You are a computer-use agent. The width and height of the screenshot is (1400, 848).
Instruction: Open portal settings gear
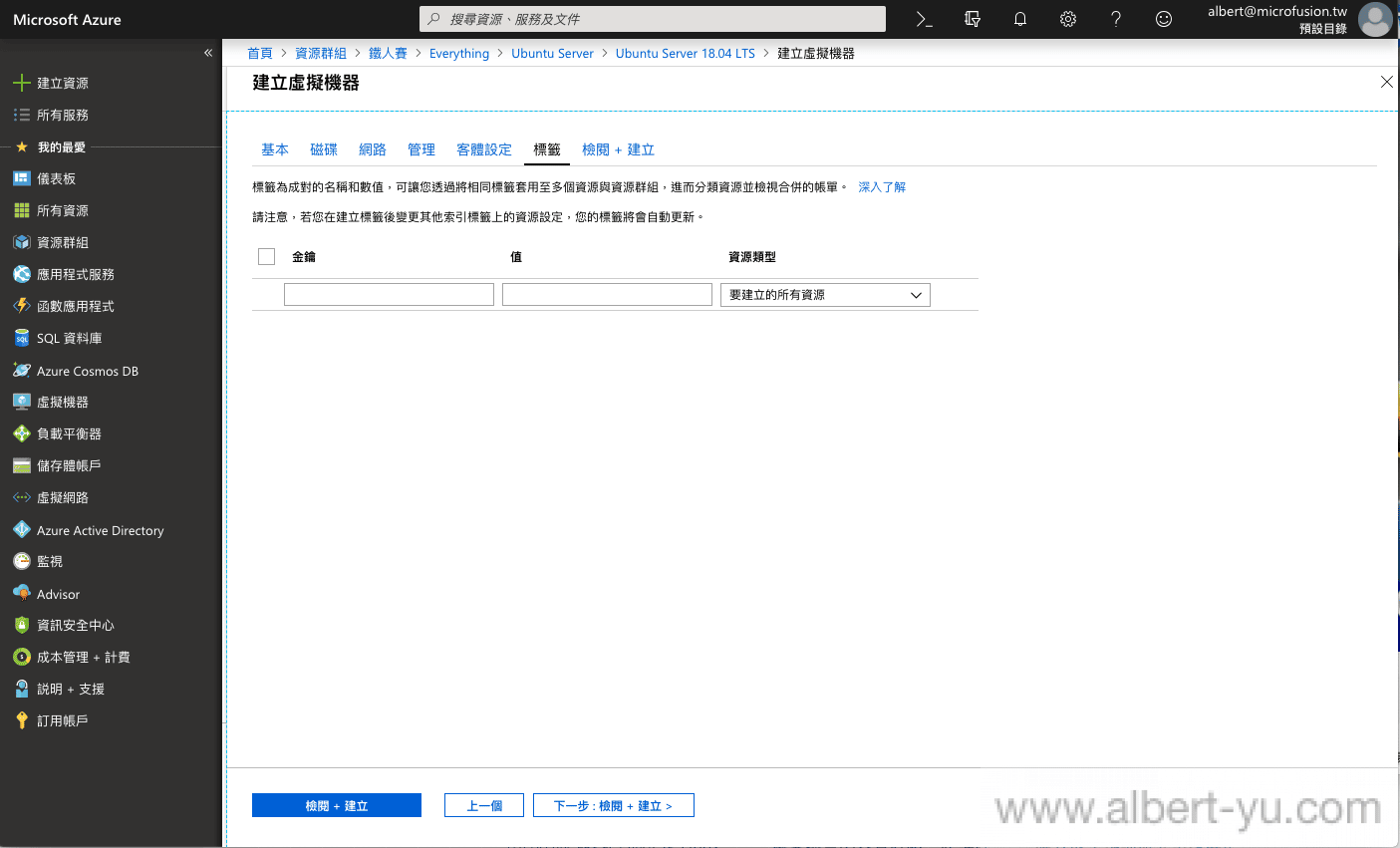[1068, 19]
